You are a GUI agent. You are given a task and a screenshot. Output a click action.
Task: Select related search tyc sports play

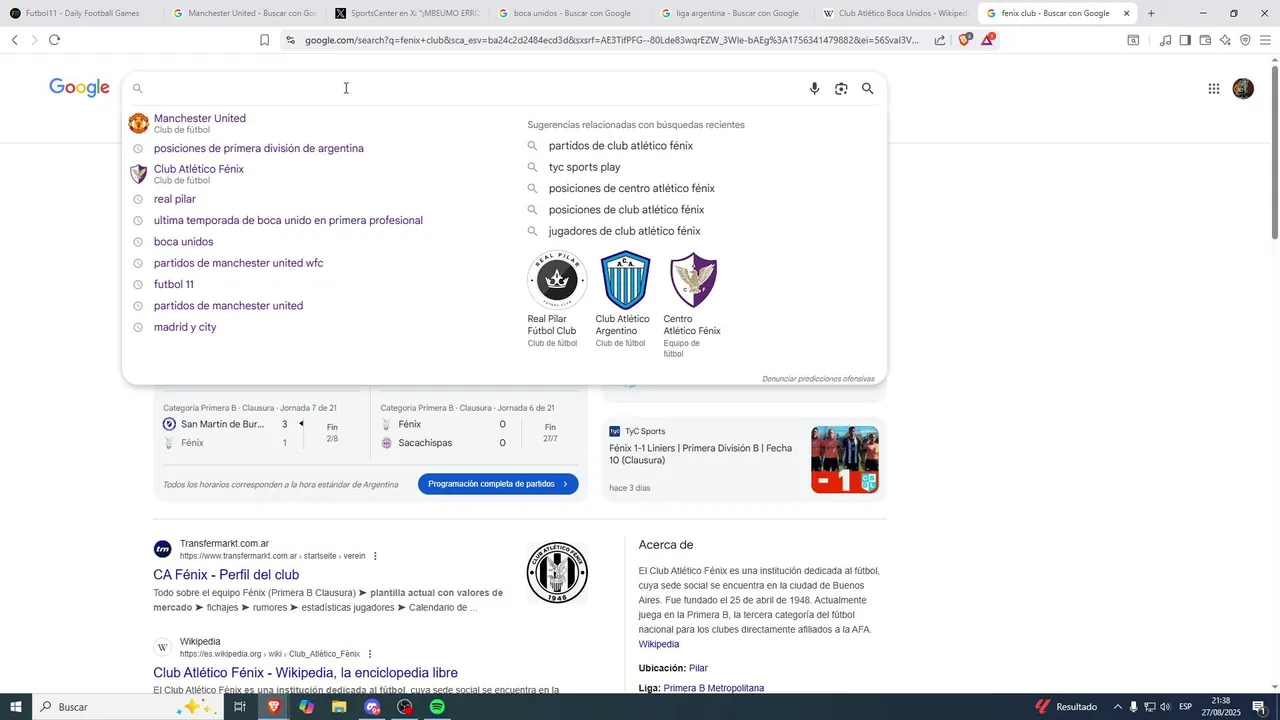584,167
